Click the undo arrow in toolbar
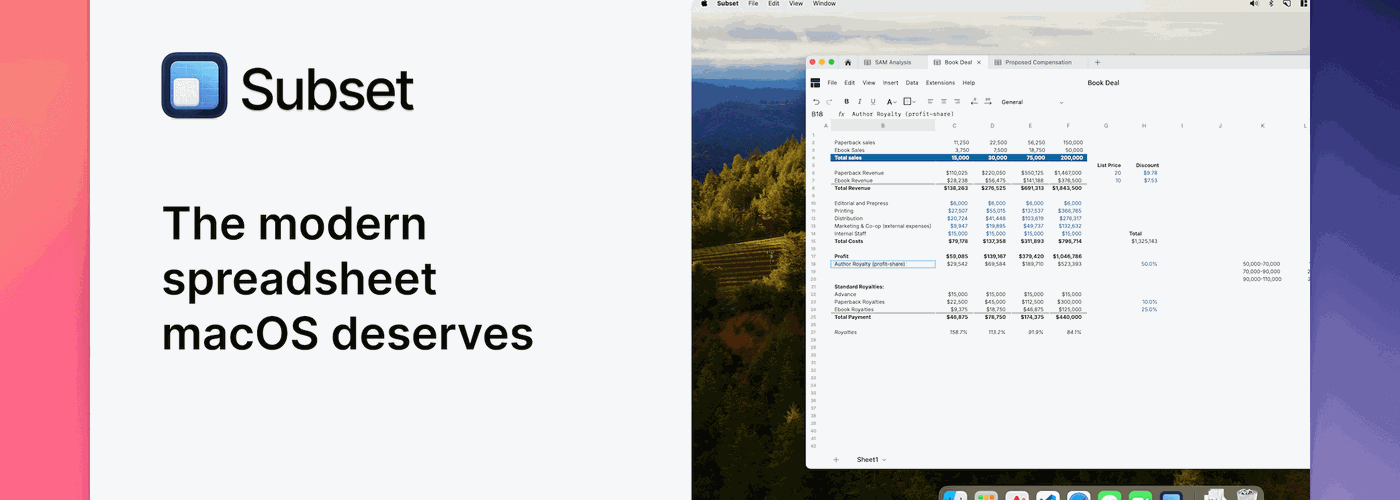The image size is (1400, 500). pos(816,102)
